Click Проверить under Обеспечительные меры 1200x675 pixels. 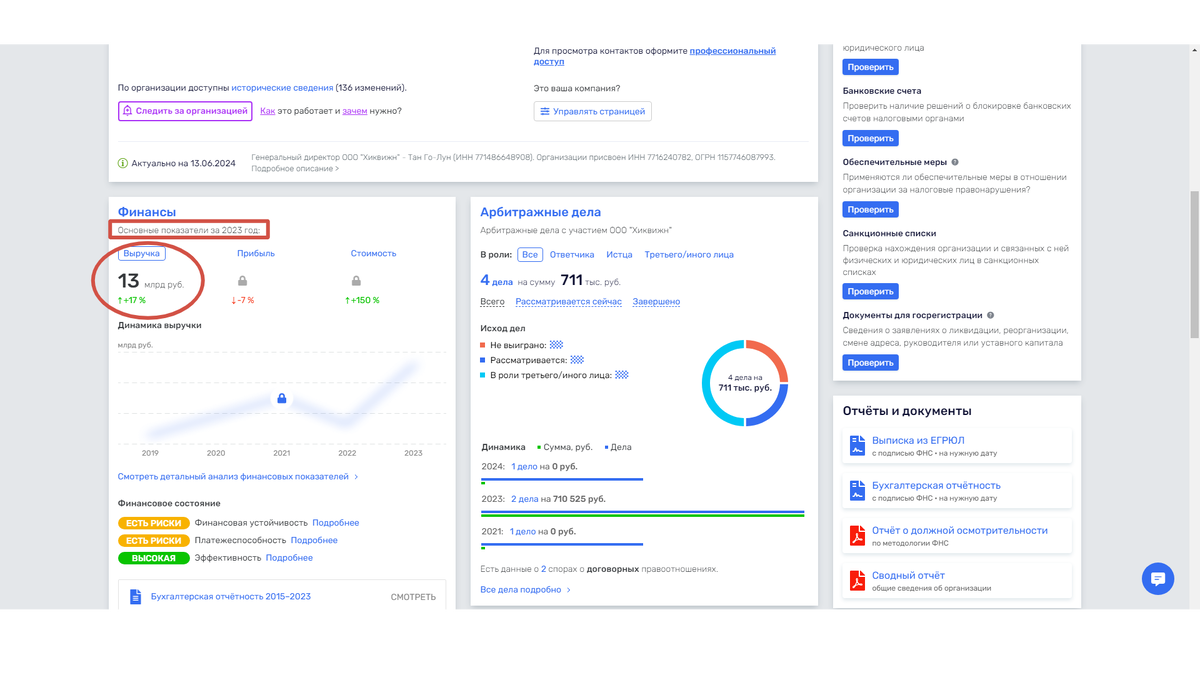coord(870,210)
